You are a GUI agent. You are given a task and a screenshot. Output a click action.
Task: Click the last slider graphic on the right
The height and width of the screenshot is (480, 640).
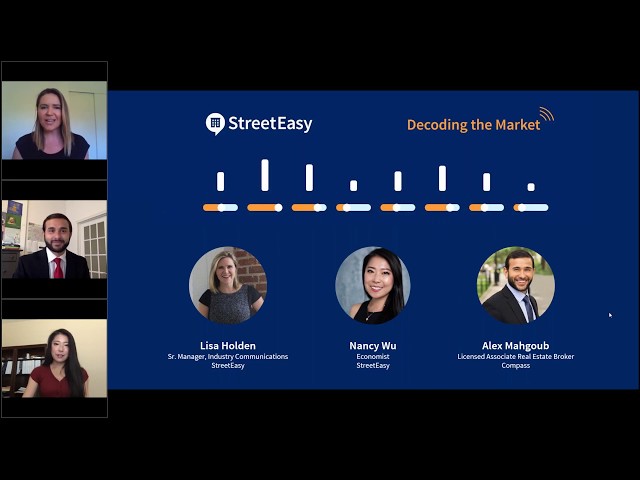531,208
